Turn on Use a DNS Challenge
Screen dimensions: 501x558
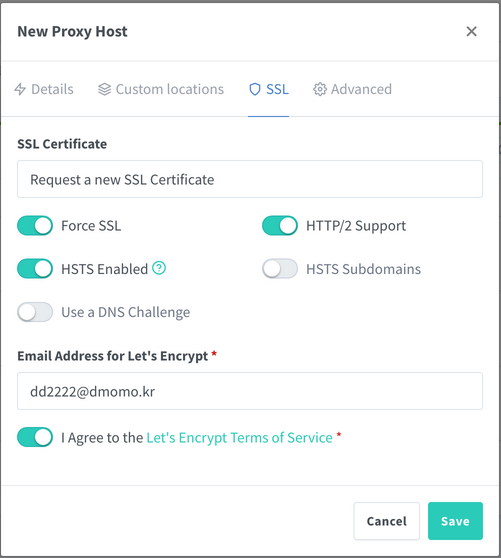35,312
